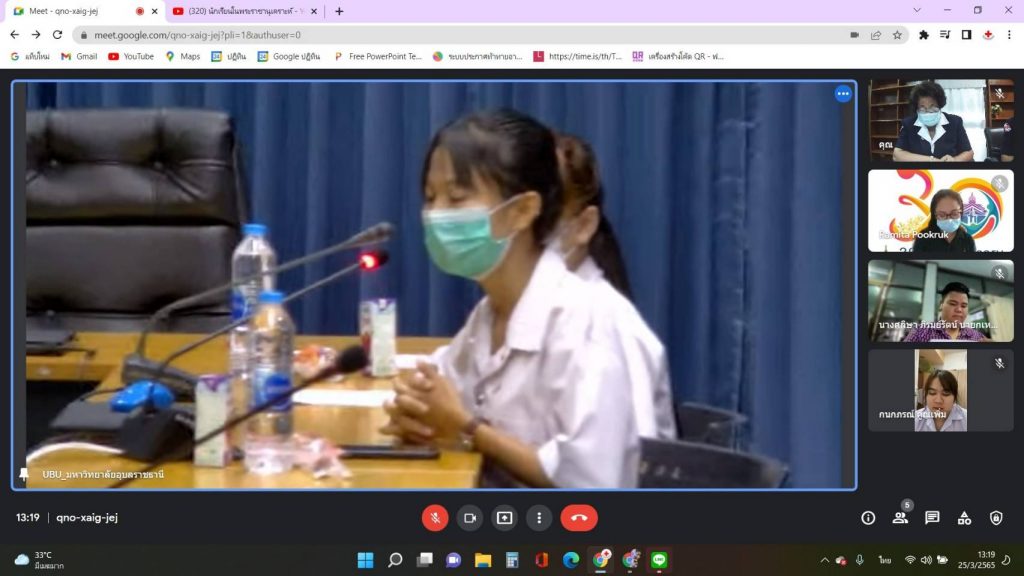
Task: Show hidden system tray icons
Action: tap(825, 560)
